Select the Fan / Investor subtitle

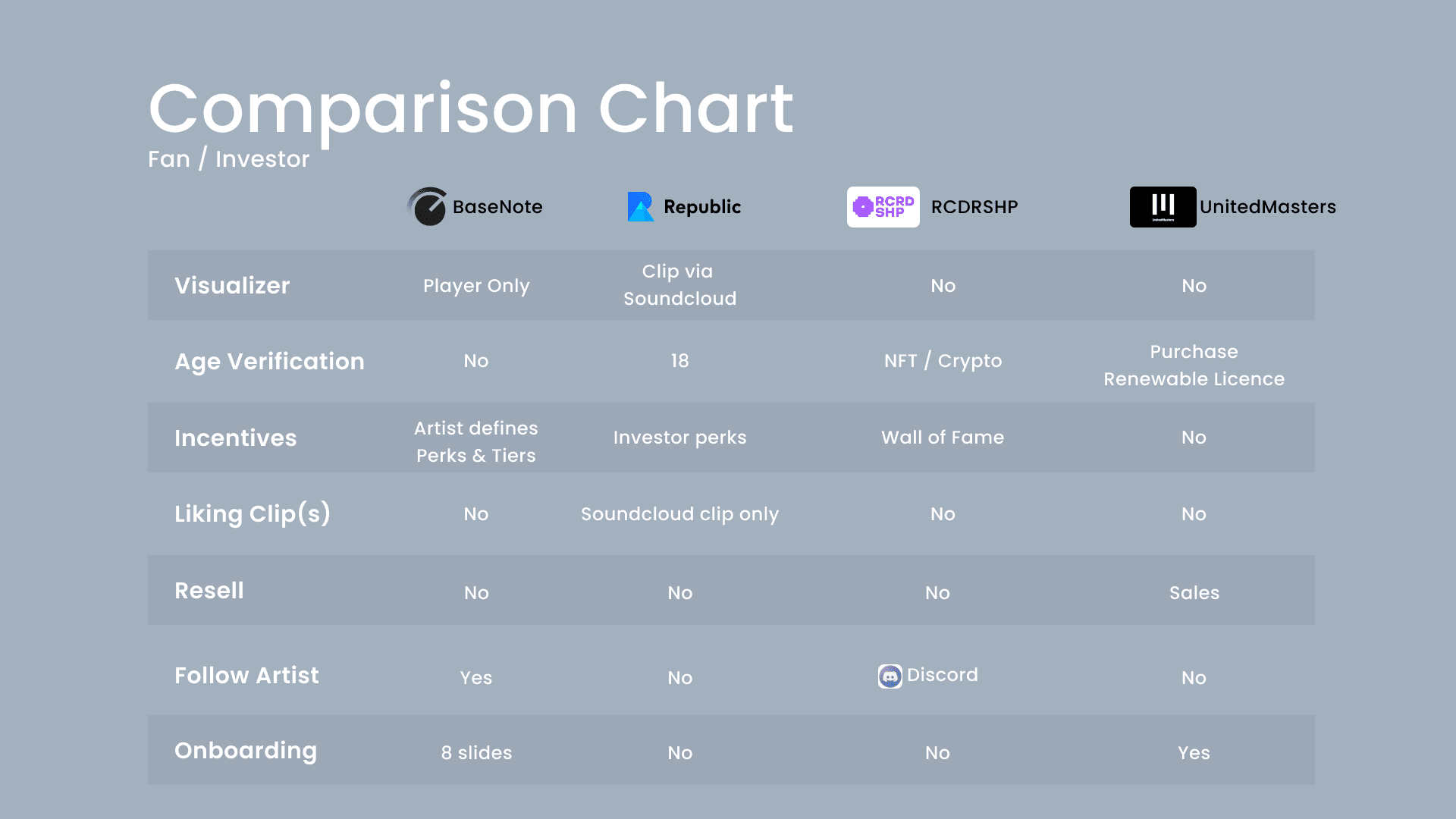click(229, 159)
